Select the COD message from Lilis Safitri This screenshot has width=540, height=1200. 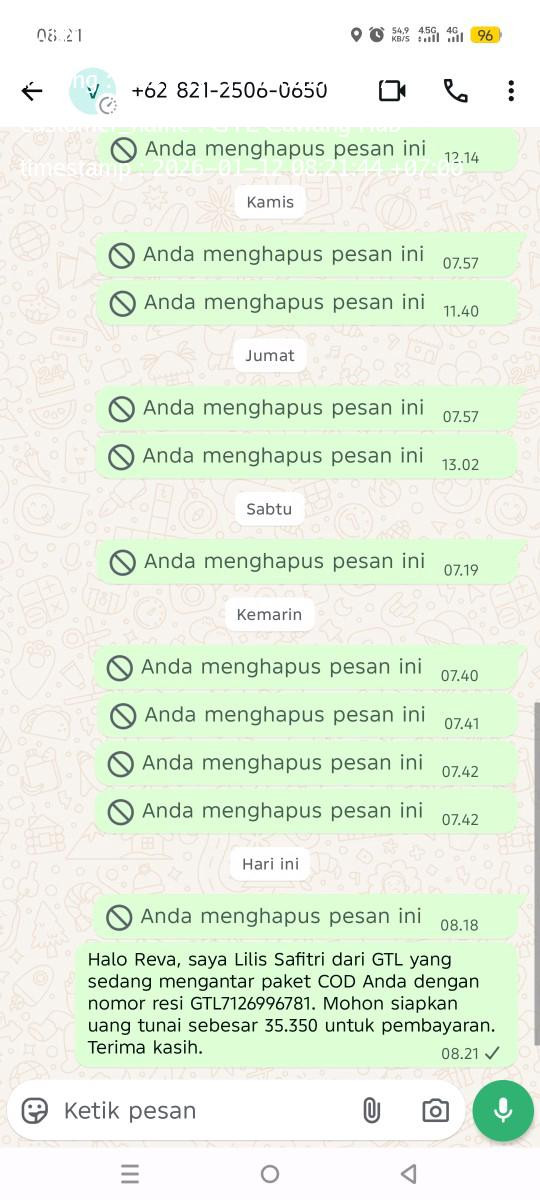(x=296, y=1003)
